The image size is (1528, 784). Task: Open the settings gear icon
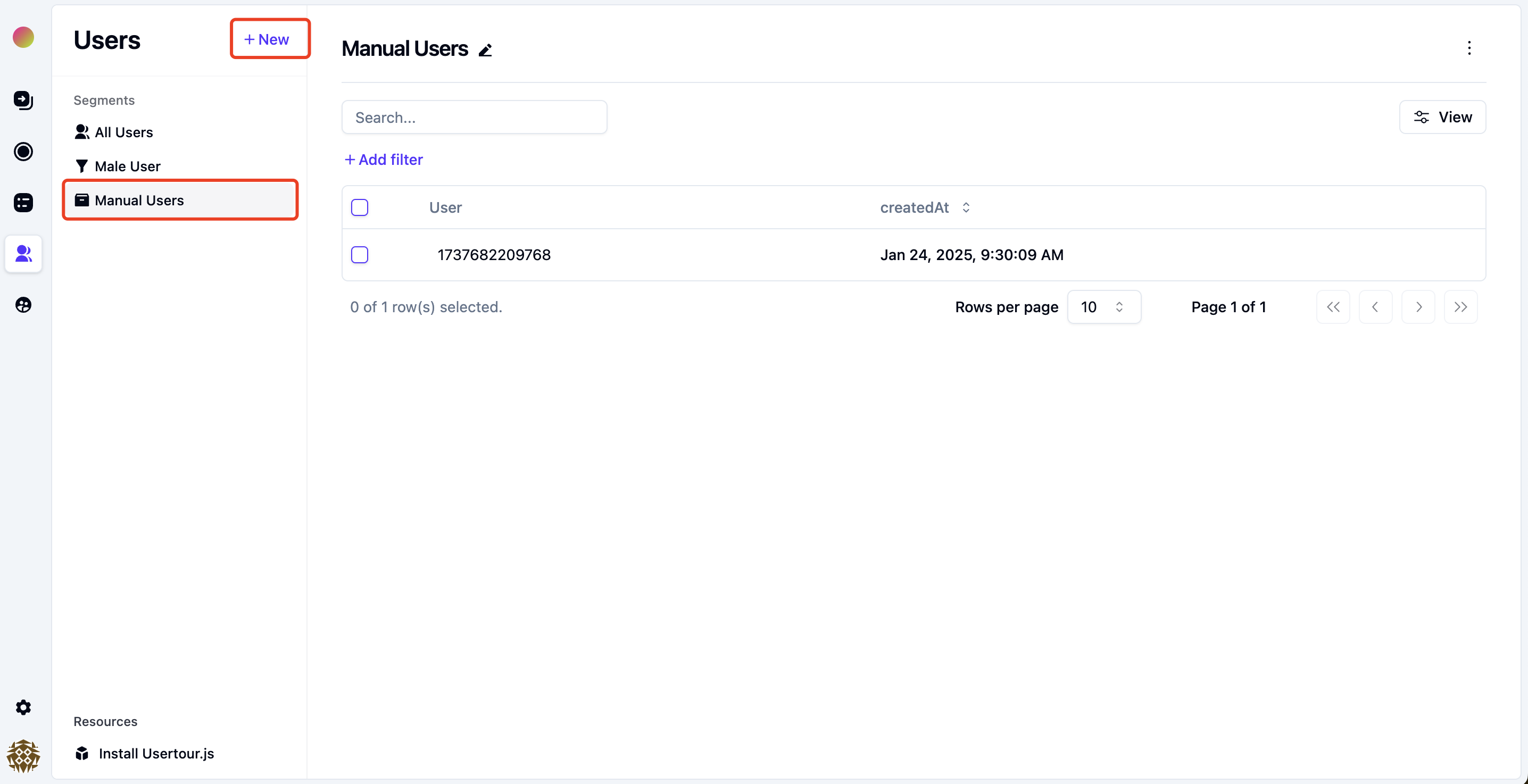click(23, 707)
